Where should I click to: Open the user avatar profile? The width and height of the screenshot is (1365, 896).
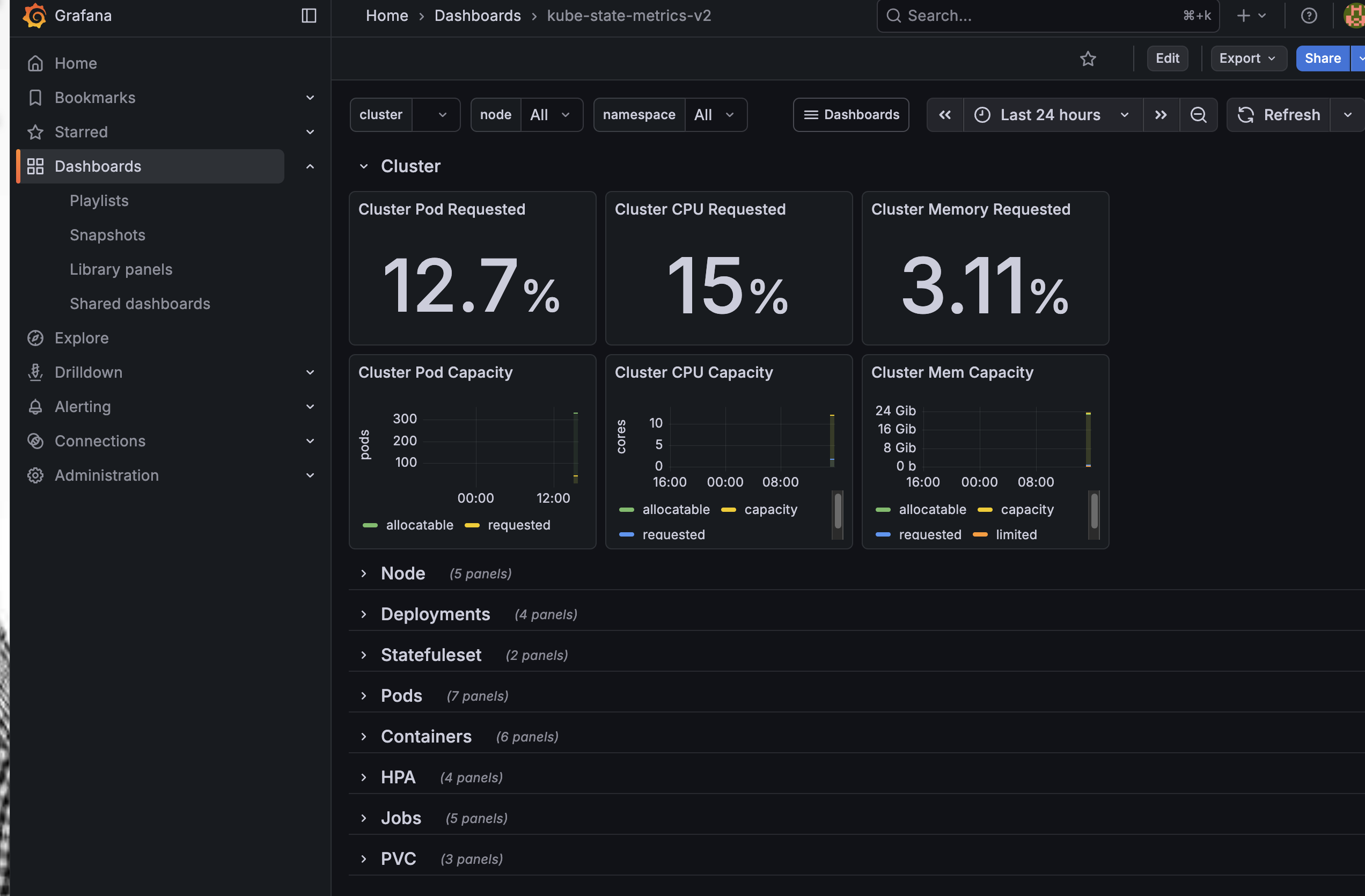pos(1355,16)
